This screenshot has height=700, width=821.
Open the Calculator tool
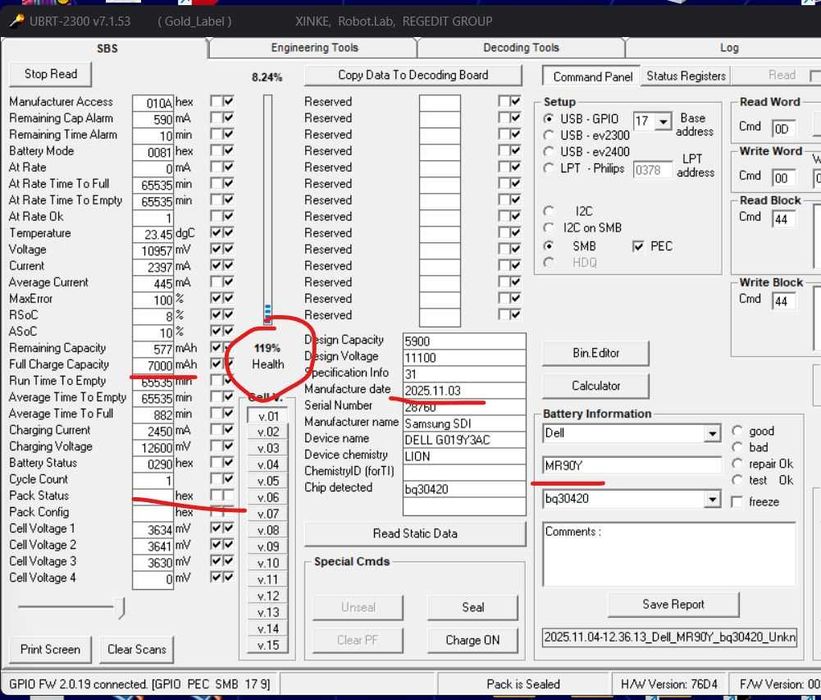(x=595, y=386)
